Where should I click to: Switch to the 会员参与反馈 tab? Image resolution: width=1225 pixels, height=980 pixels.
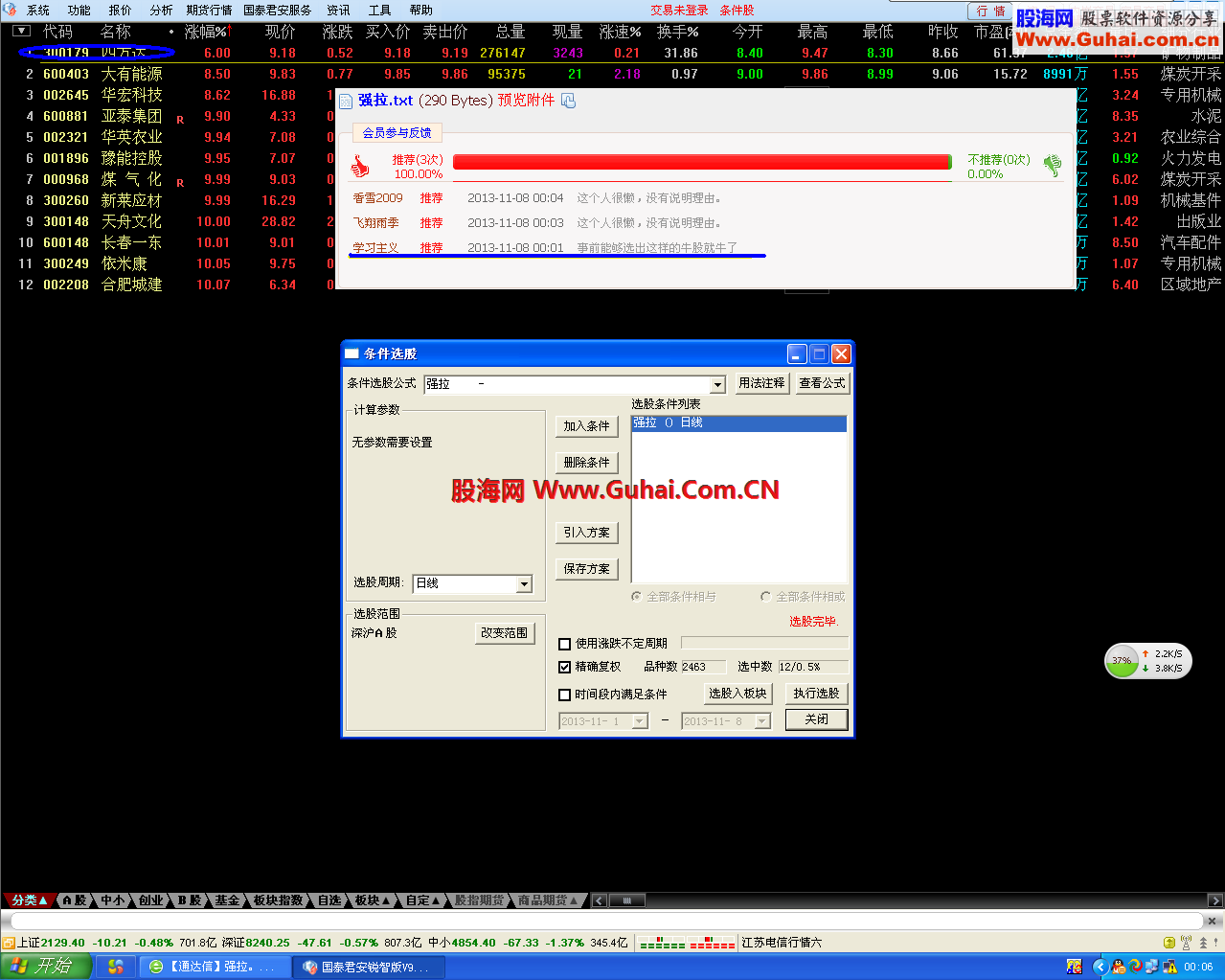click(397, 132)
